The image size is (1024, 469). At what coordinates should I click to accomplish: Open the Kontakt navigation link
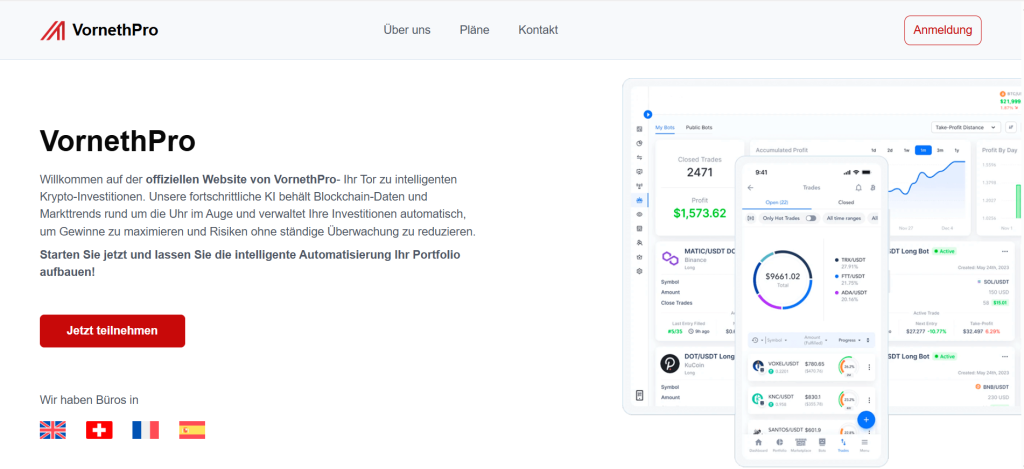[538, 30]
